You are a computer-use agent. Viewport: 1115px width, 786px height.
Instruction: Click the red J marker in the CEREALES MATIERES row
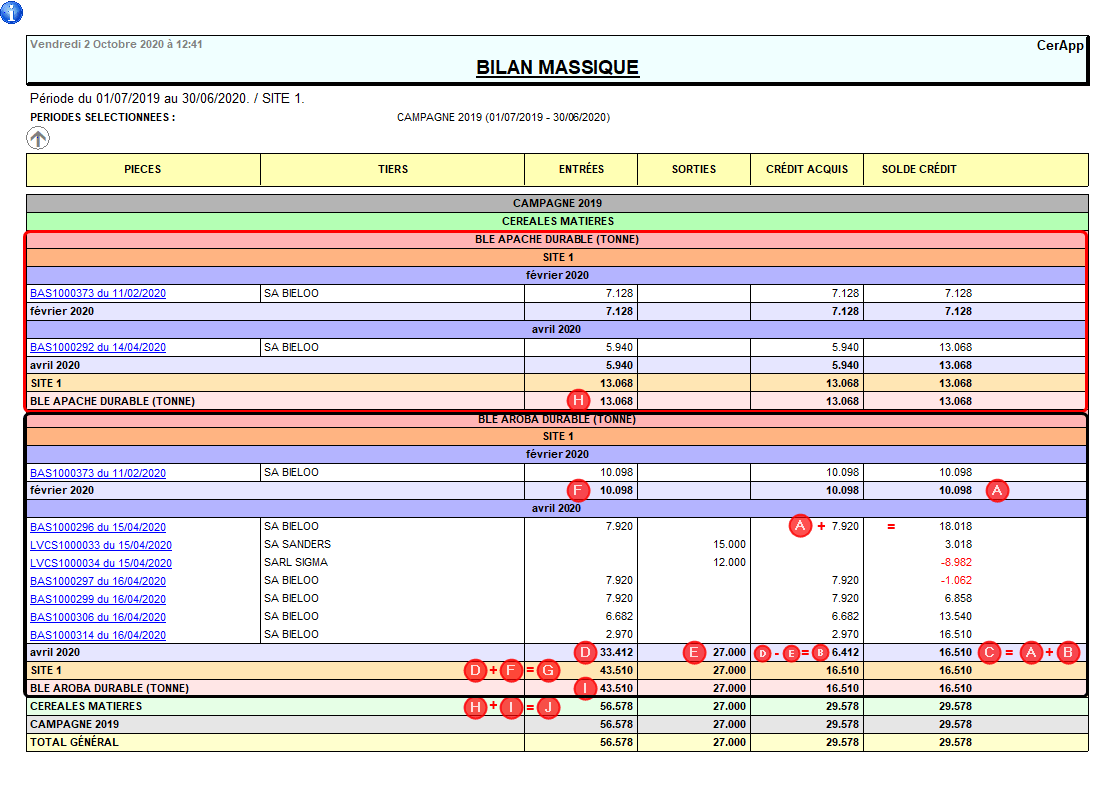point(546,707)
